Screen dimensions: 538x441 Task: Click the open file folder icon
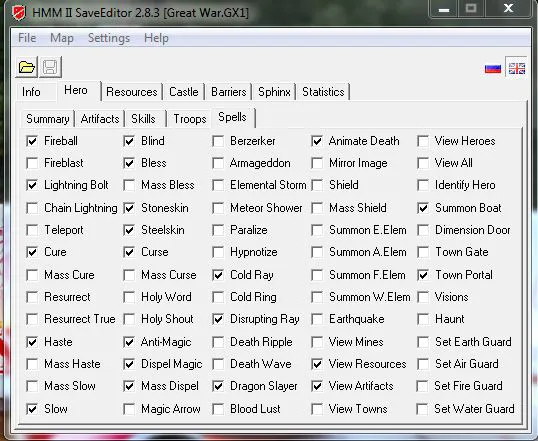click(27, 67)
